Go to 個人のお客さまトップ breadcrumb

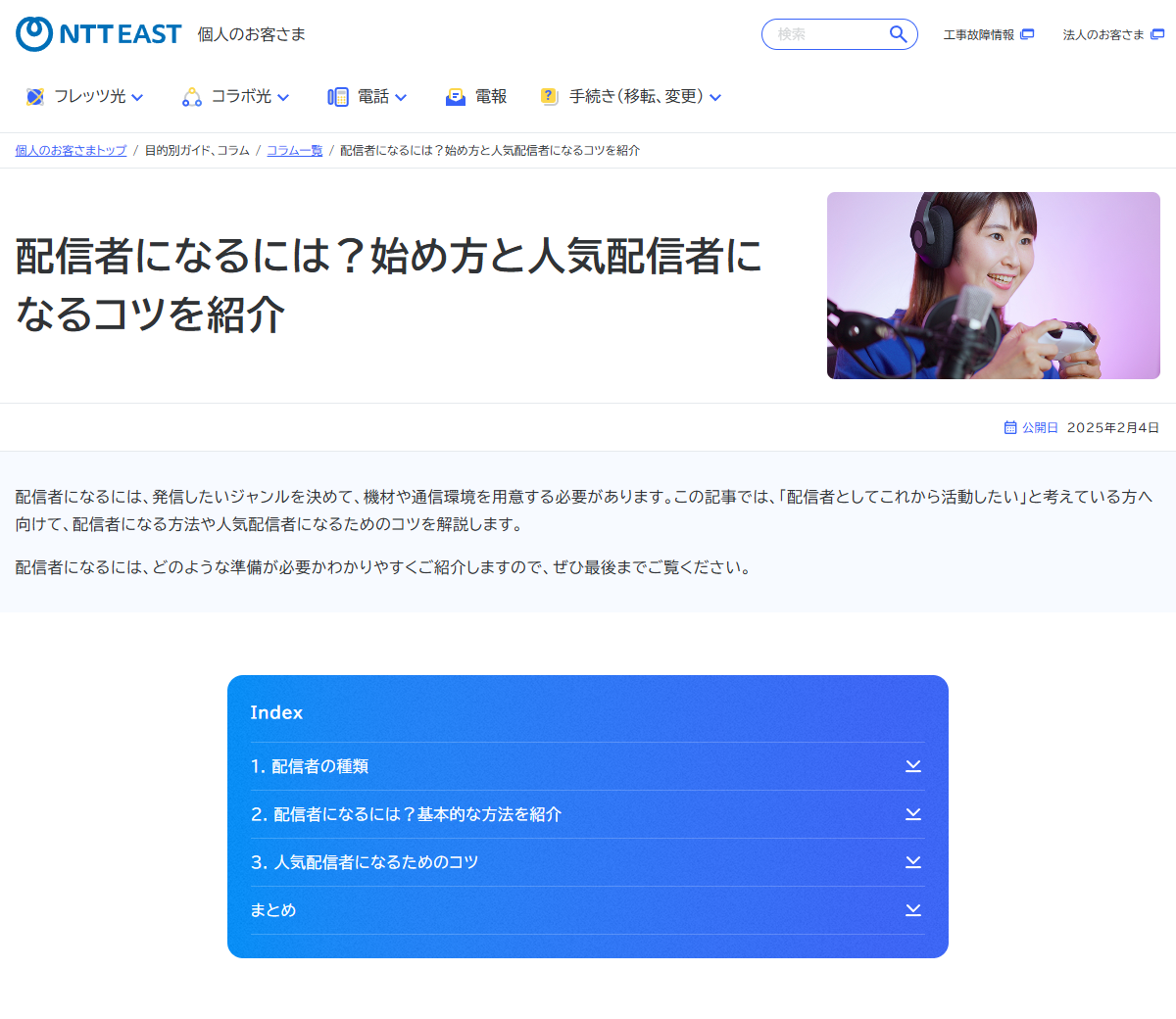[x=71, y=150]
